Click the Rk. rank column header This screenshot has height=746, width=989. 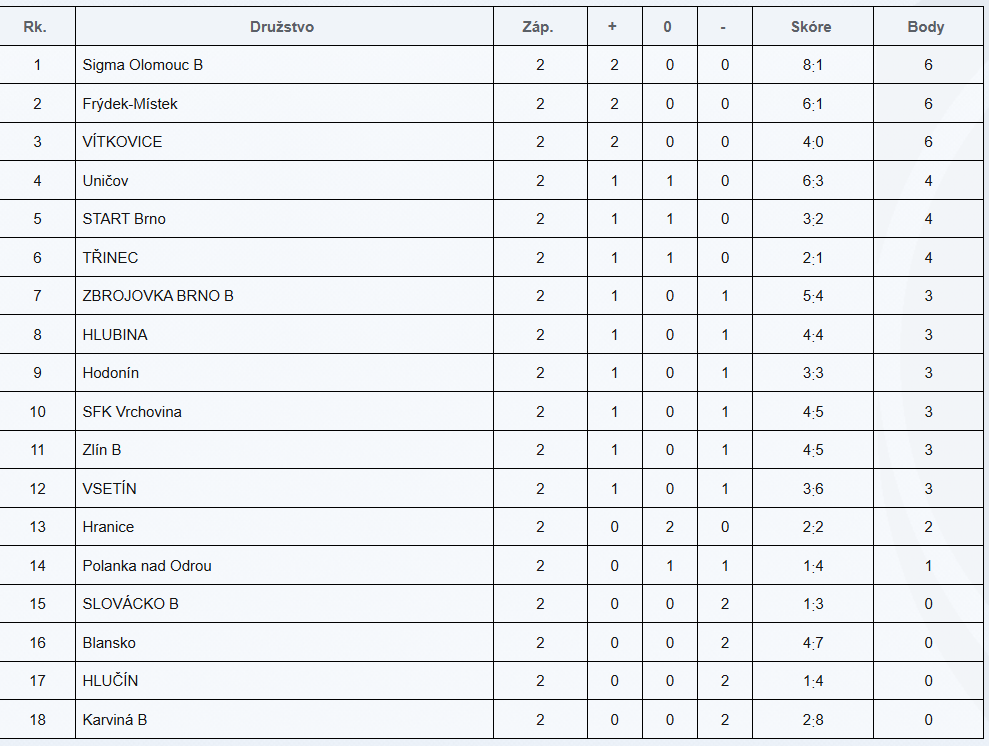click(36, 27)
